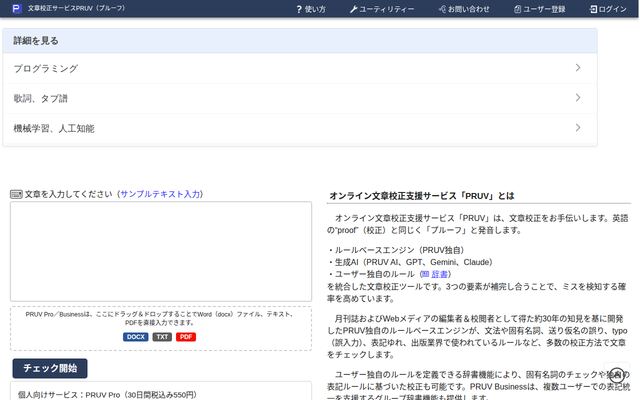Focus the main text input area
640x400 pixels.
coord(161,251)
